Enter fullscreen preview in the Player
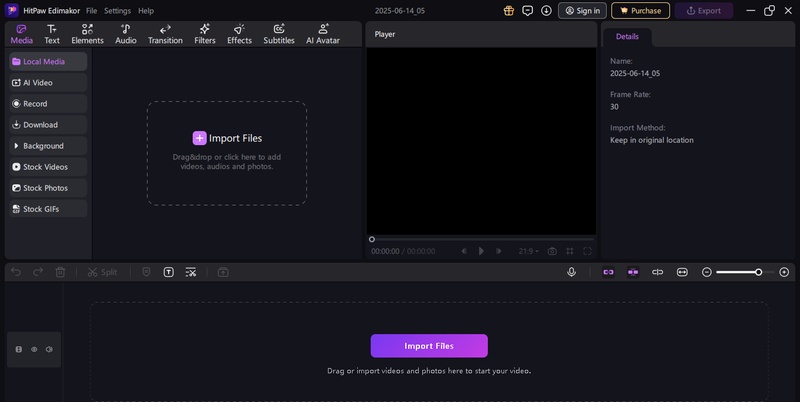The width and height of the screenshot is (800, 402). [587, 251]
